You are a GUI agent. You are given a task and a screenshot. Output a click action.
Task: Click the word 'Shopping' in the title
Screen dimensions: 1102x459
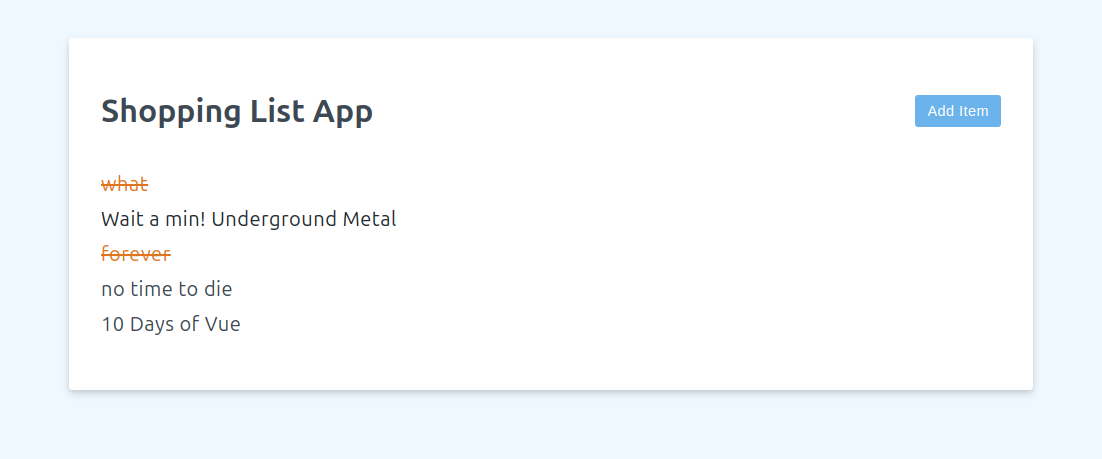[172, 111]
